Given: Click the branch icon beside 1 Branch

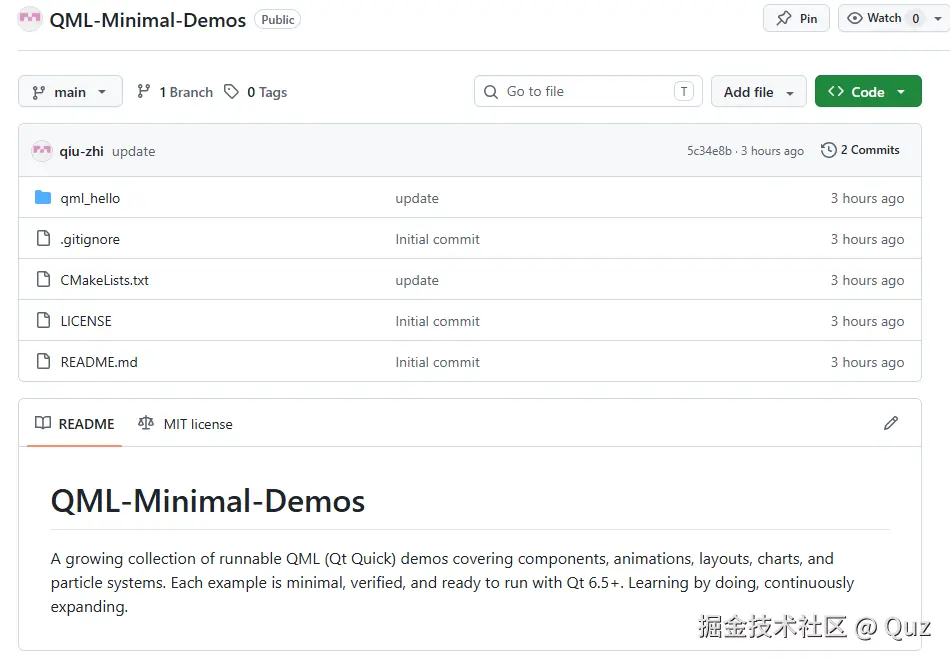Looking at the screenshot, I should (x=144, y=92).
